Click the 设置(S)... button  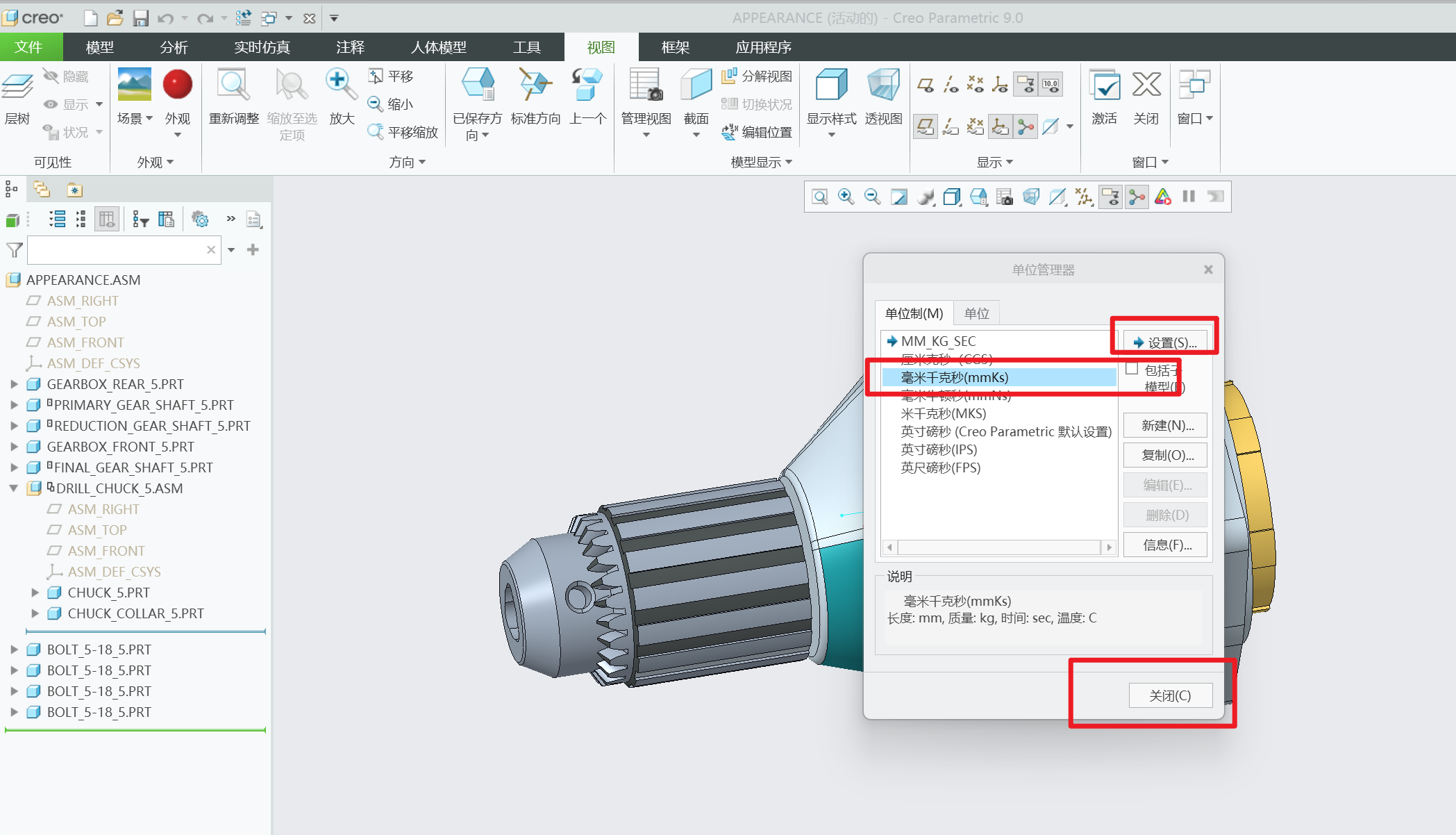pos(1164,342)
